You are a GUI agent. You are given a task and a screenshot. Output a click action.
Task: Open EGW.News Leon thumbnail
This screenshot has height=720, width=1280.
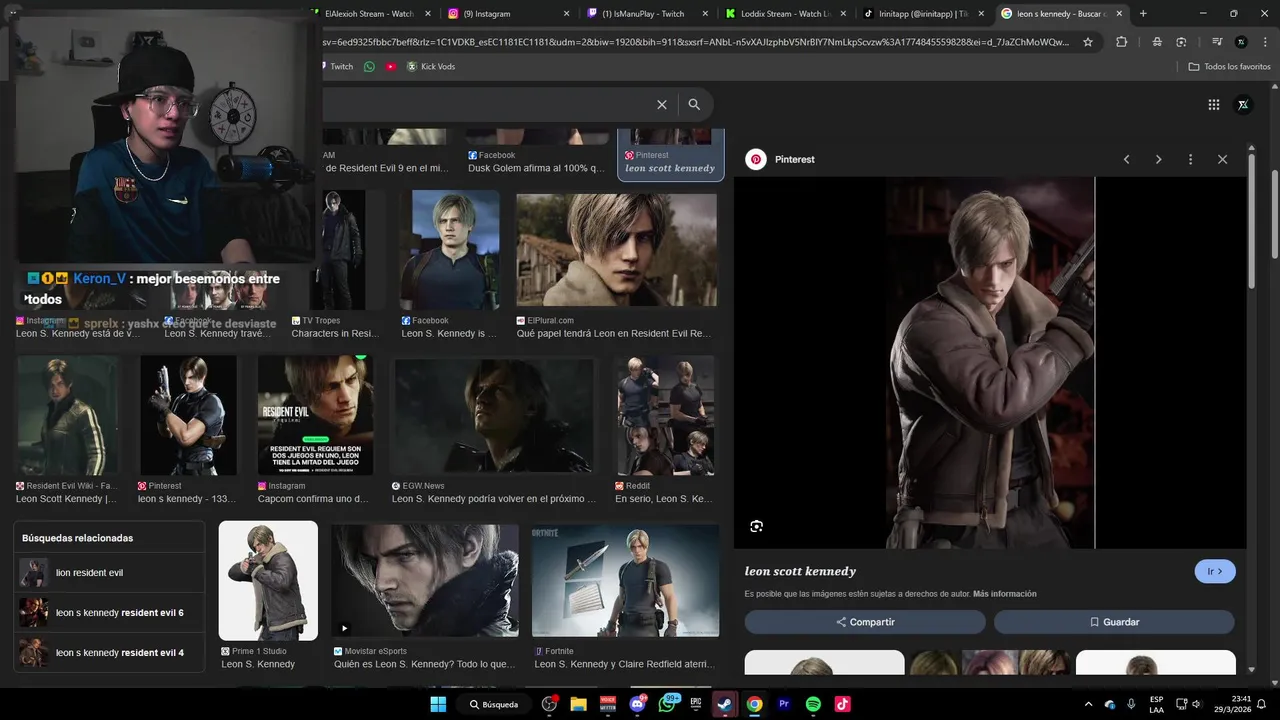click(x=493, y=416)
